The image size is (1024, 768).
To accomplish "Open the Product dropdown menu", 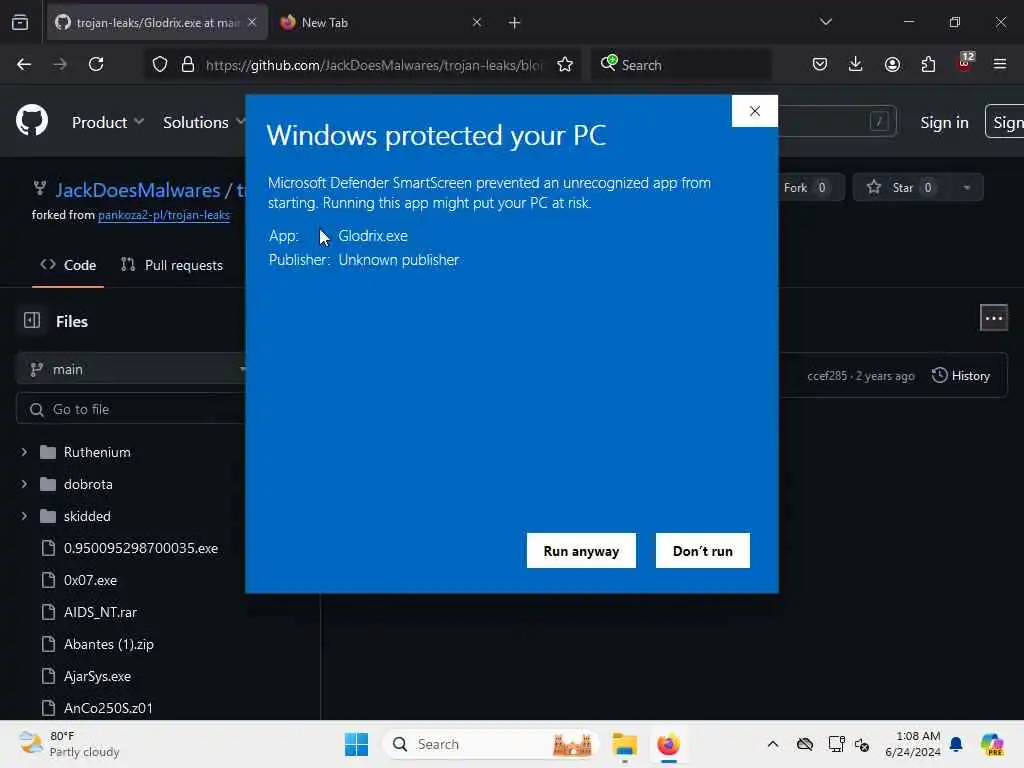I will click(108, 122).
